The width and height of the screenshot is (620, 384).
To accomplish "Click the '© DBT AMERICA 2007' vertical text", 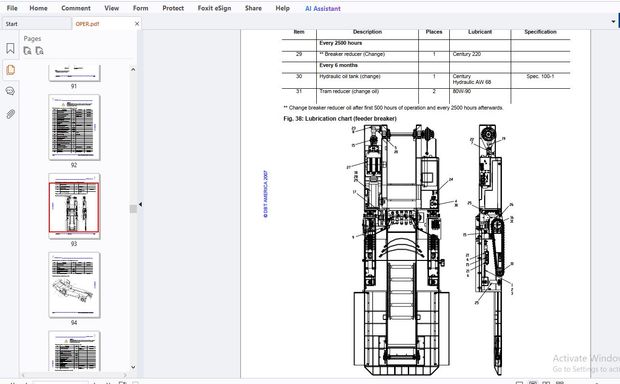I will click(266, 194).
